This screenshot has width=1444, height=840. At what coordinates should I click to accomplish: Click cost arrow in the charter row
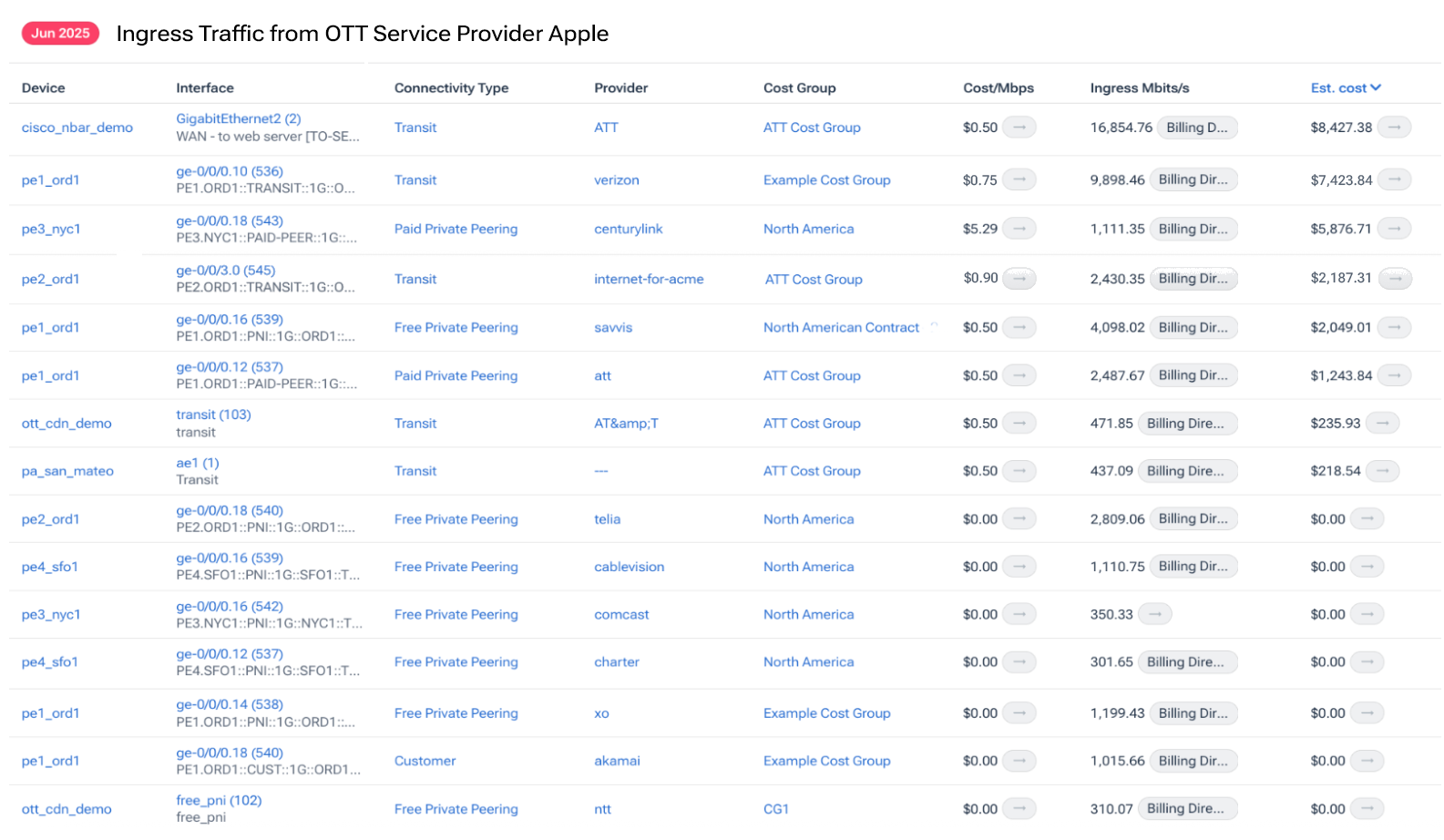tap(1019, 662)
